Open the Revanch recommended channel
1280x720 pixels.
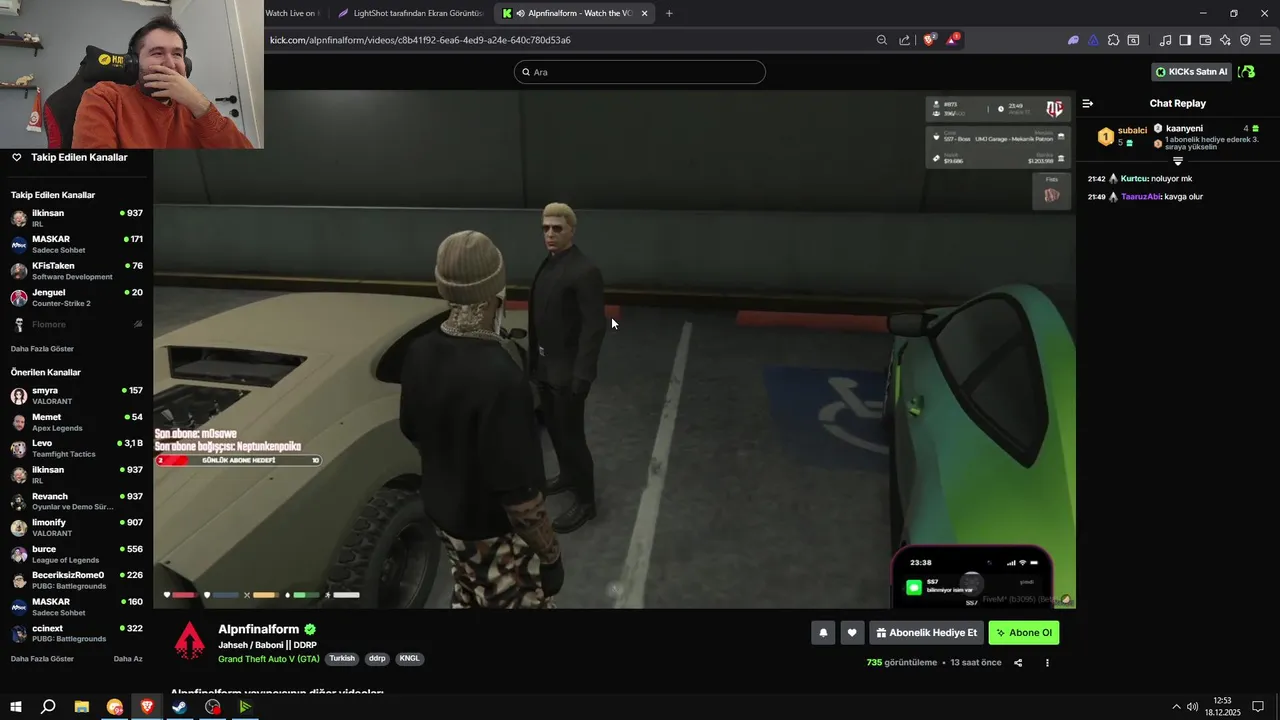coord(77,501)
